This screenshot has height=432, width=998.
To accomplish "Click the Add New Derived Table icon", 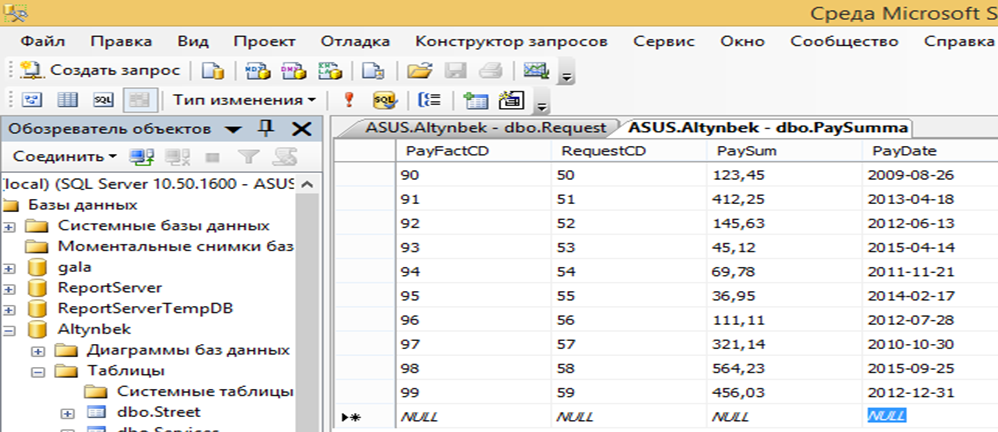I will pos(511,100).
